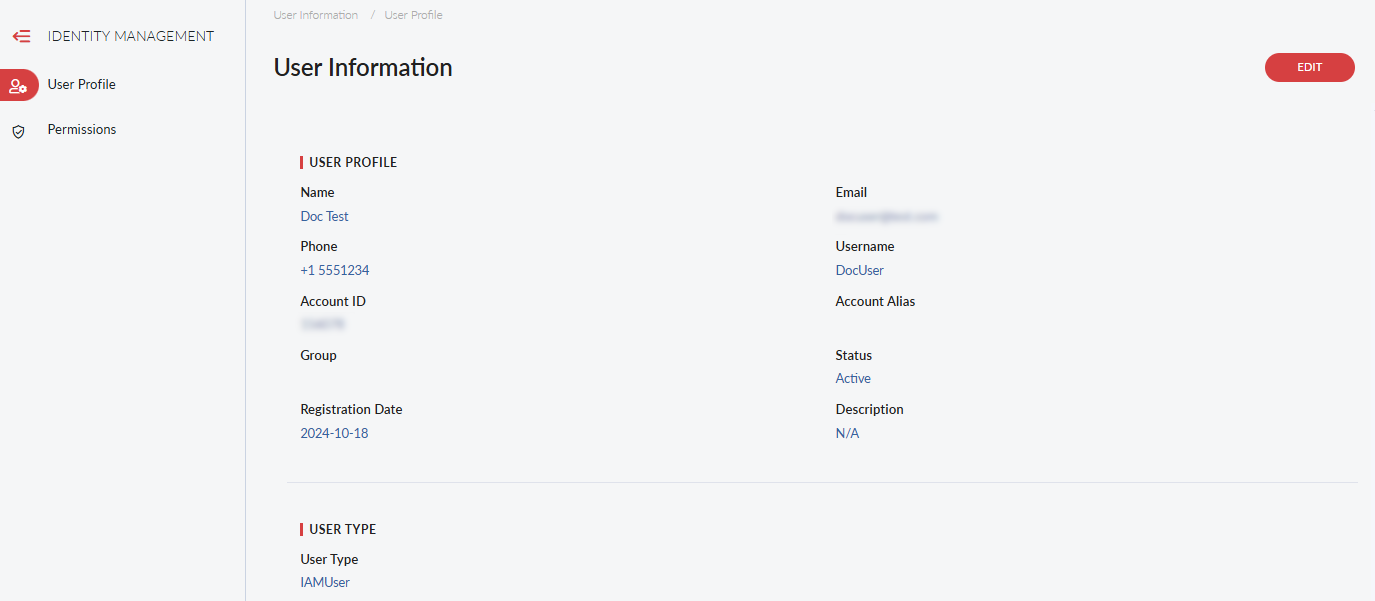Select User Profile in the sidebar
The image size is (1375, 601).
[x=82, y=85]
